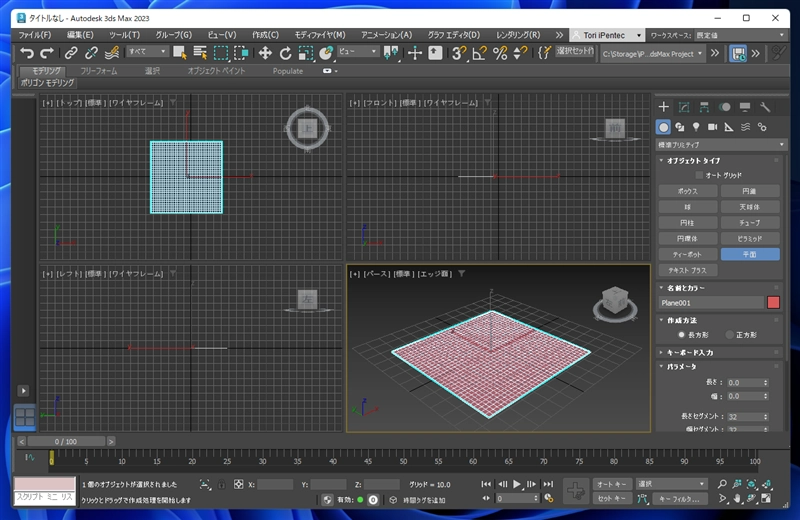The image size is (800, 520).
Task: Toggle the オート キー button
Action: pos(612,484)
